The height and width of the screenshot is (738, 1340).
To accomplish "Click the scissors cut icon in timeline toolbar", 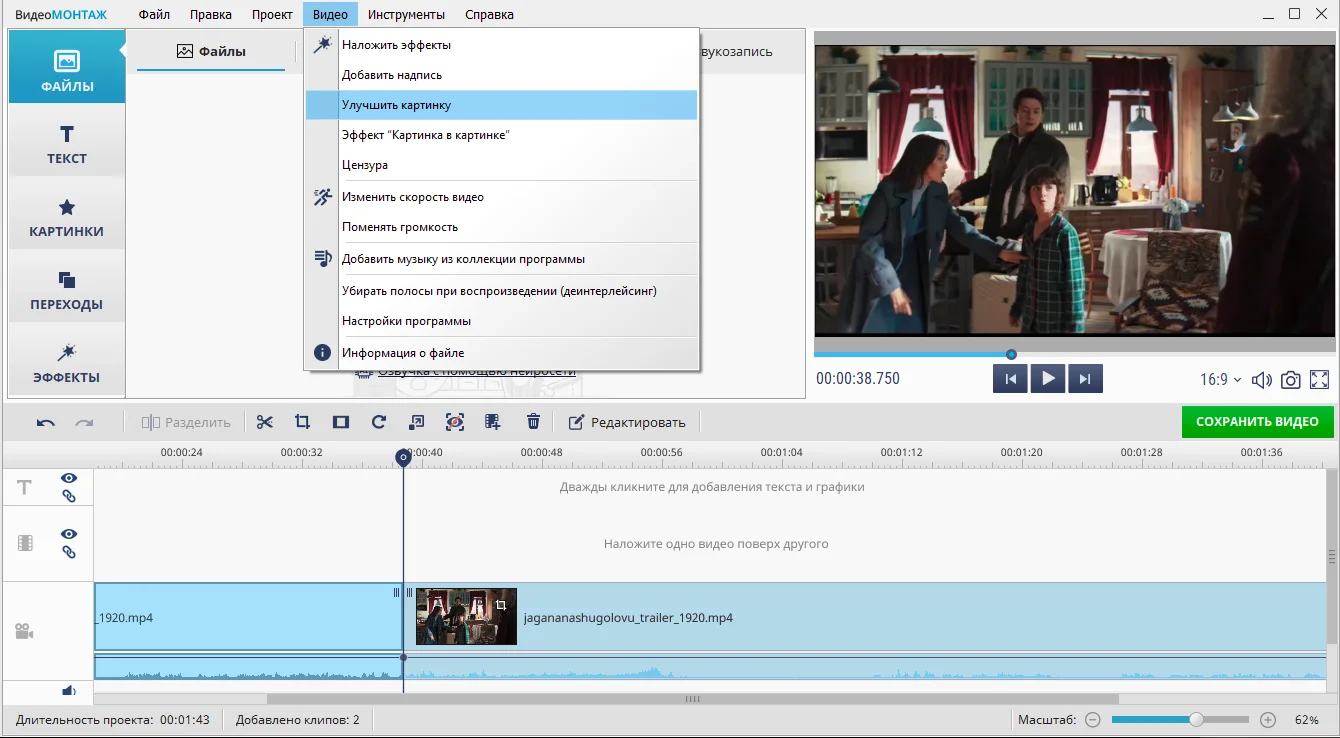I will coord(264,422).
